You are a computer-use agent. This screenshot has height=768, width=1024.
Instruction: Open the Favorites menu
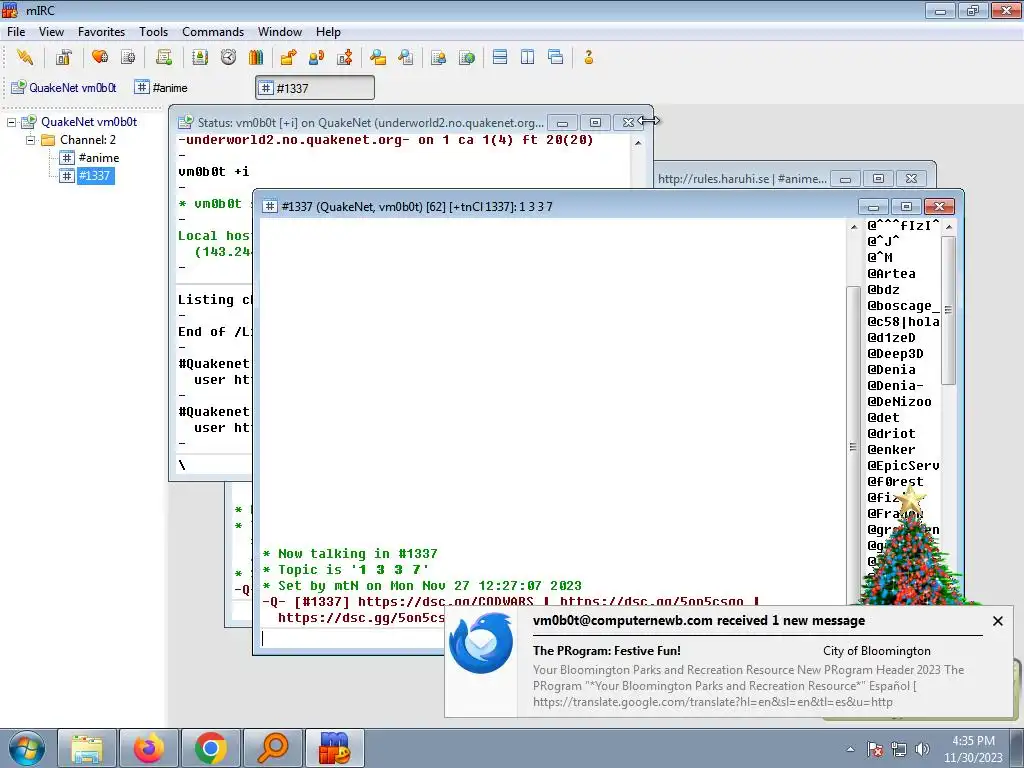tap(101, 32)
